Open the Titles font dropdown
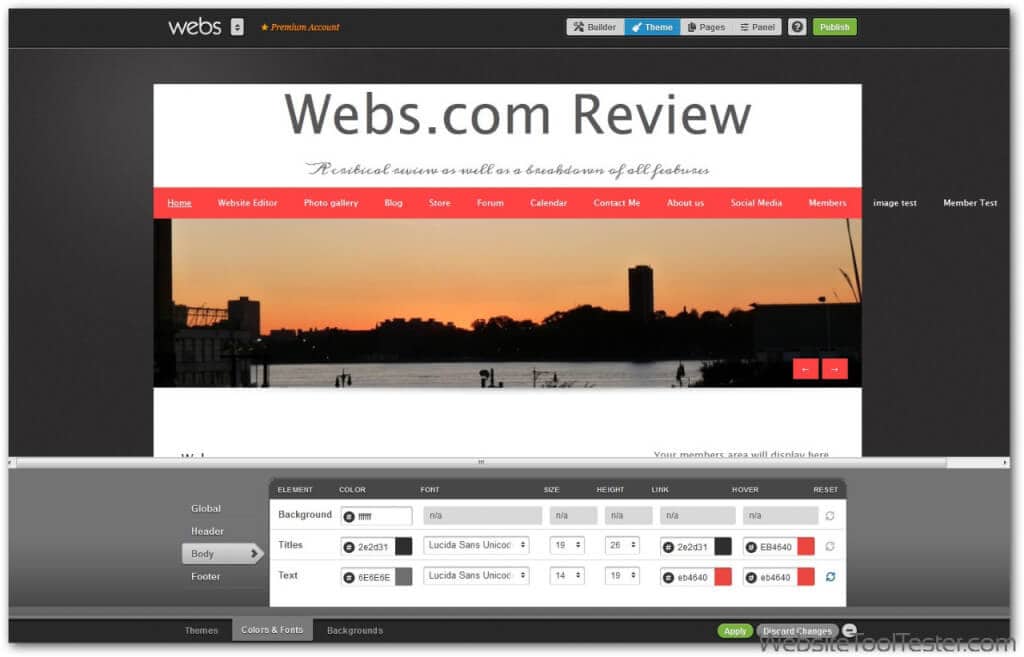The height and width of the screenshot is (657, 1024). pos(476,545)
